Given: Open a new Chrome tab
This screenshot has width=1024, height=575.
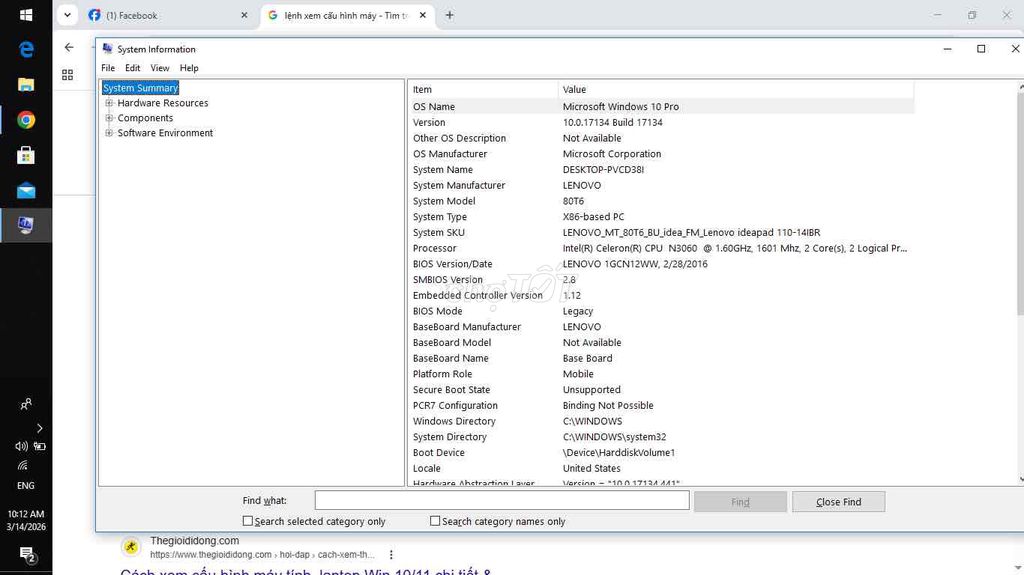Looking at the screenshot, I should click(449, 15).
